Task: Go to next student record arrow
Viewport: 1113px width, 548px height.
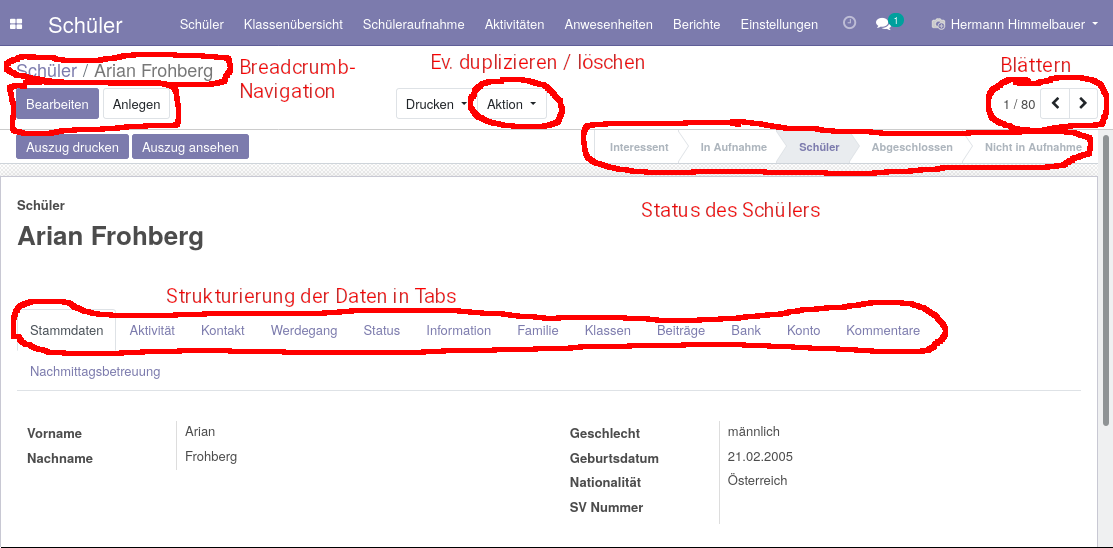Action: tap(1083, 103)
